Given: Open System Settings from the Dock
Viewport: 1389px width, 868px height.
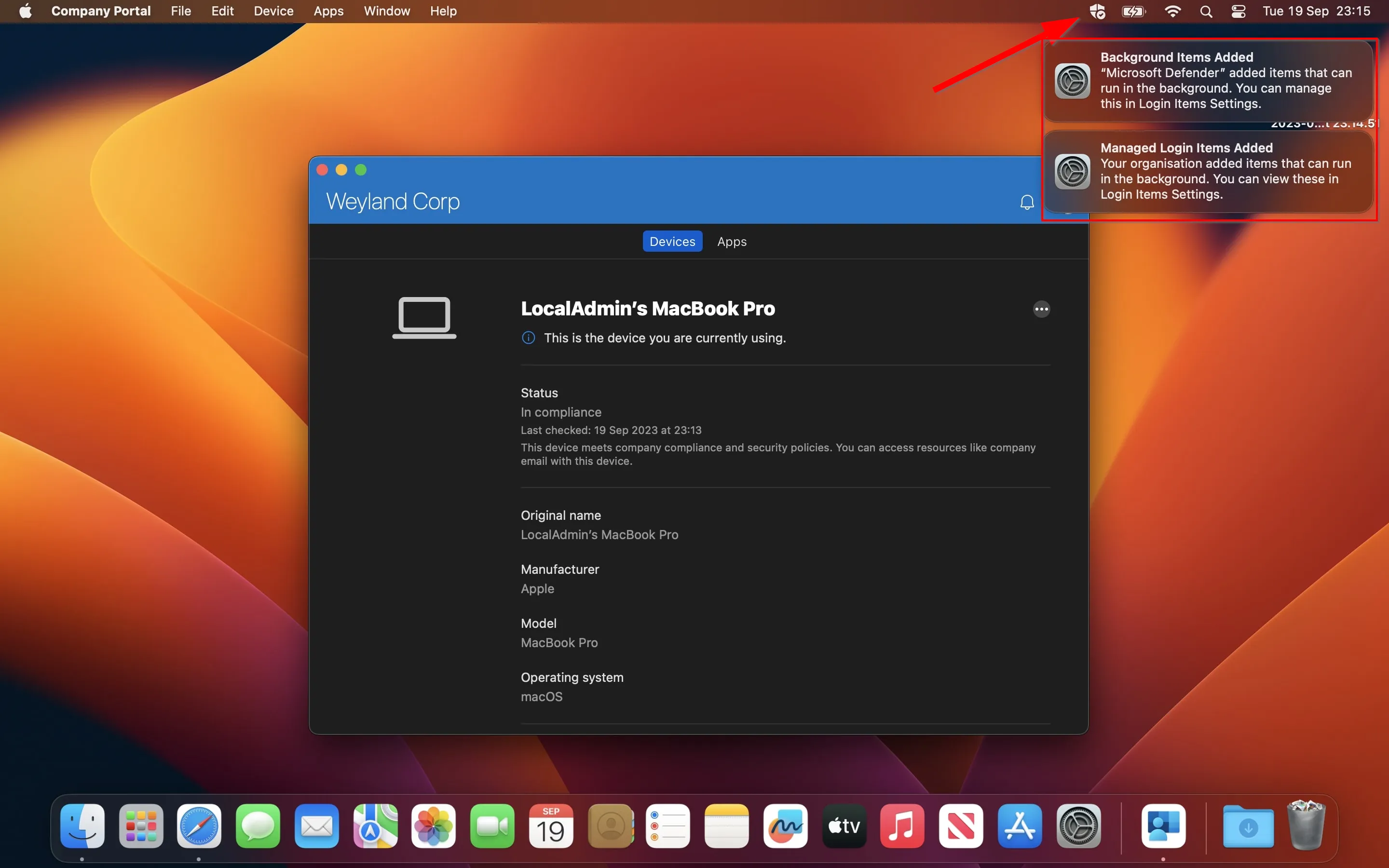Looking at the screenshot, I should coord(1078,826).
